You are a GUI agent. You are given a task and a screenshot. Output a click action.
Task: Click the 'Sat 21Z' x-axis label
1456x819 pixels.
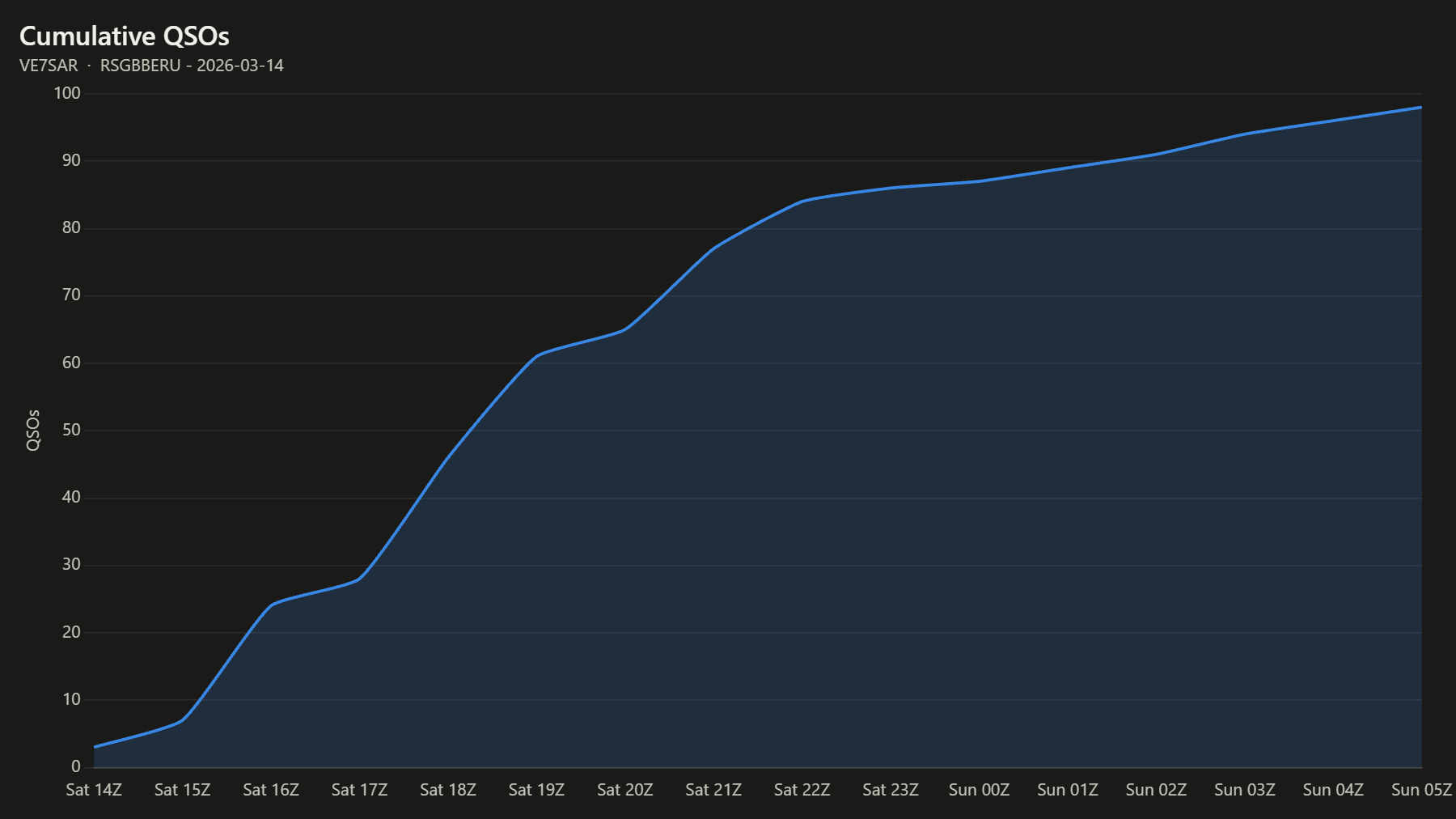click(713, 790)
